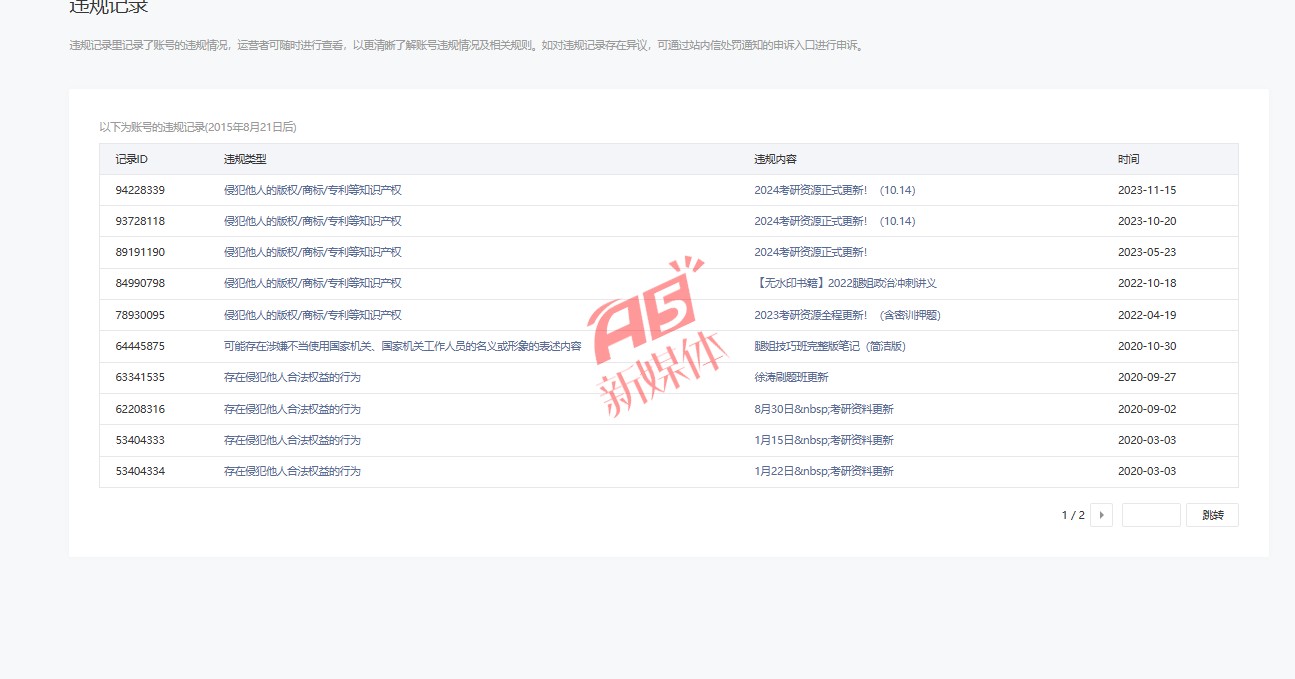
Task: Open 徐涛刷题班更新 content link
Action: click(x=791, y=377)
